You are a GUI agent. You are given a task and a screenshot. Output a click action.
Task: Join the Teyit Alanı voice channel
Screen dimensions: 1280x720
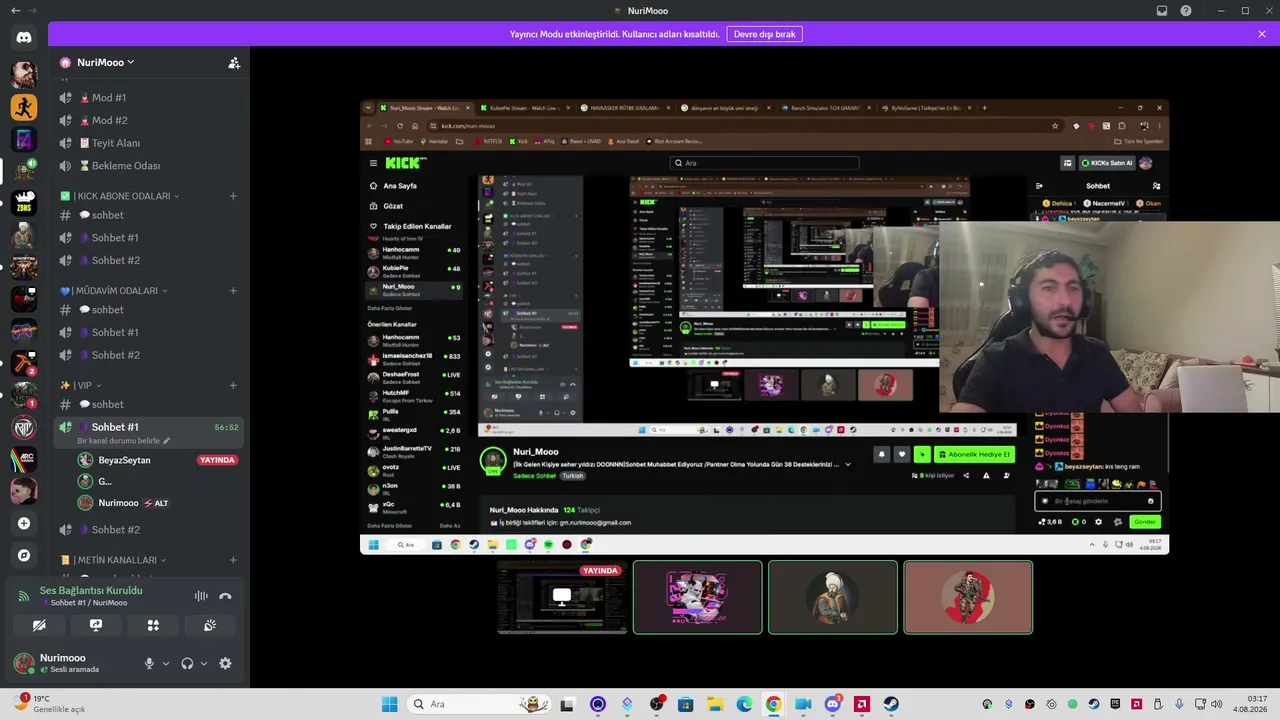coord(149,143)
